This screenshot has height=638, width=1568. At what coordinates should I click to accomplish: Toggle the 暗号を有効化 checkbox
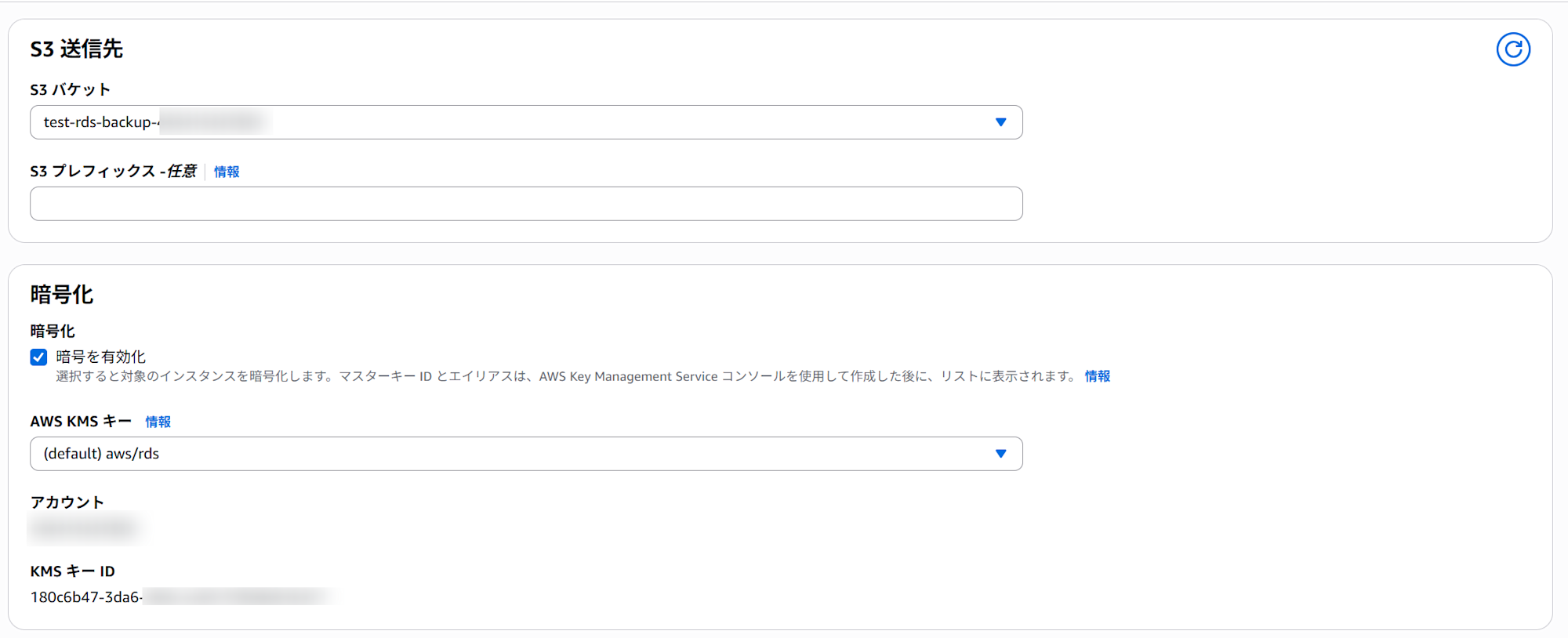[38, 357]
